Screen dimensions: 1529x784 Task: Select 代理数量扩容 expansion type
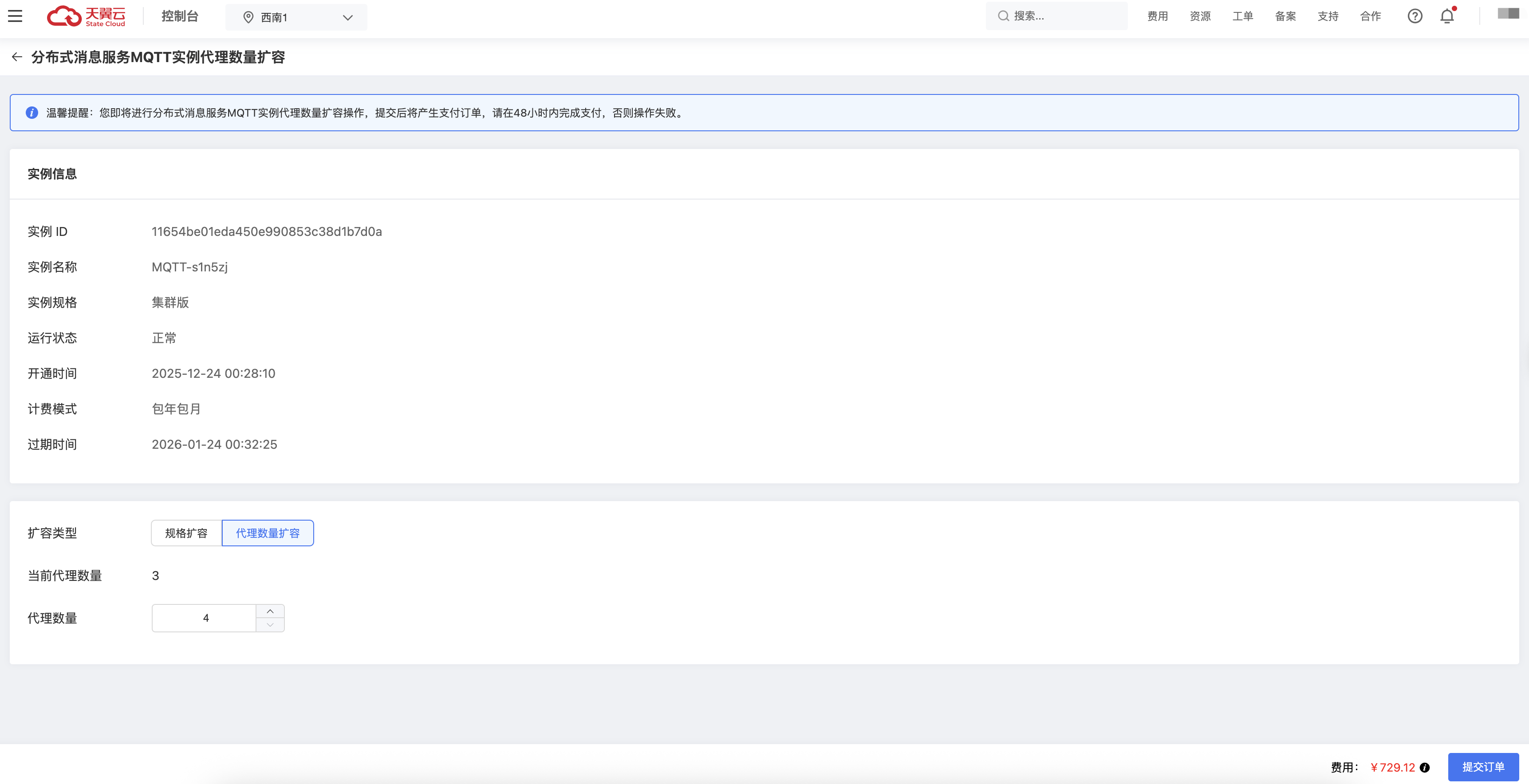point(268,533)
